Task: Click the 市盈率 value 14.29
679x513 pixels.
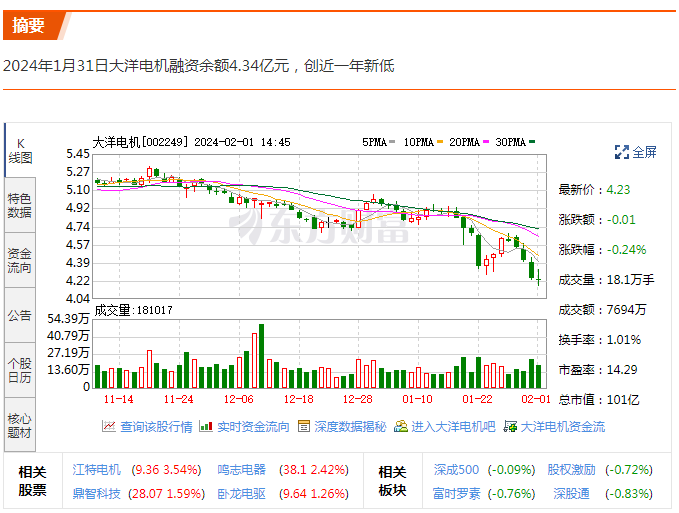Action: pyautogui.click(x=622, y=370)
